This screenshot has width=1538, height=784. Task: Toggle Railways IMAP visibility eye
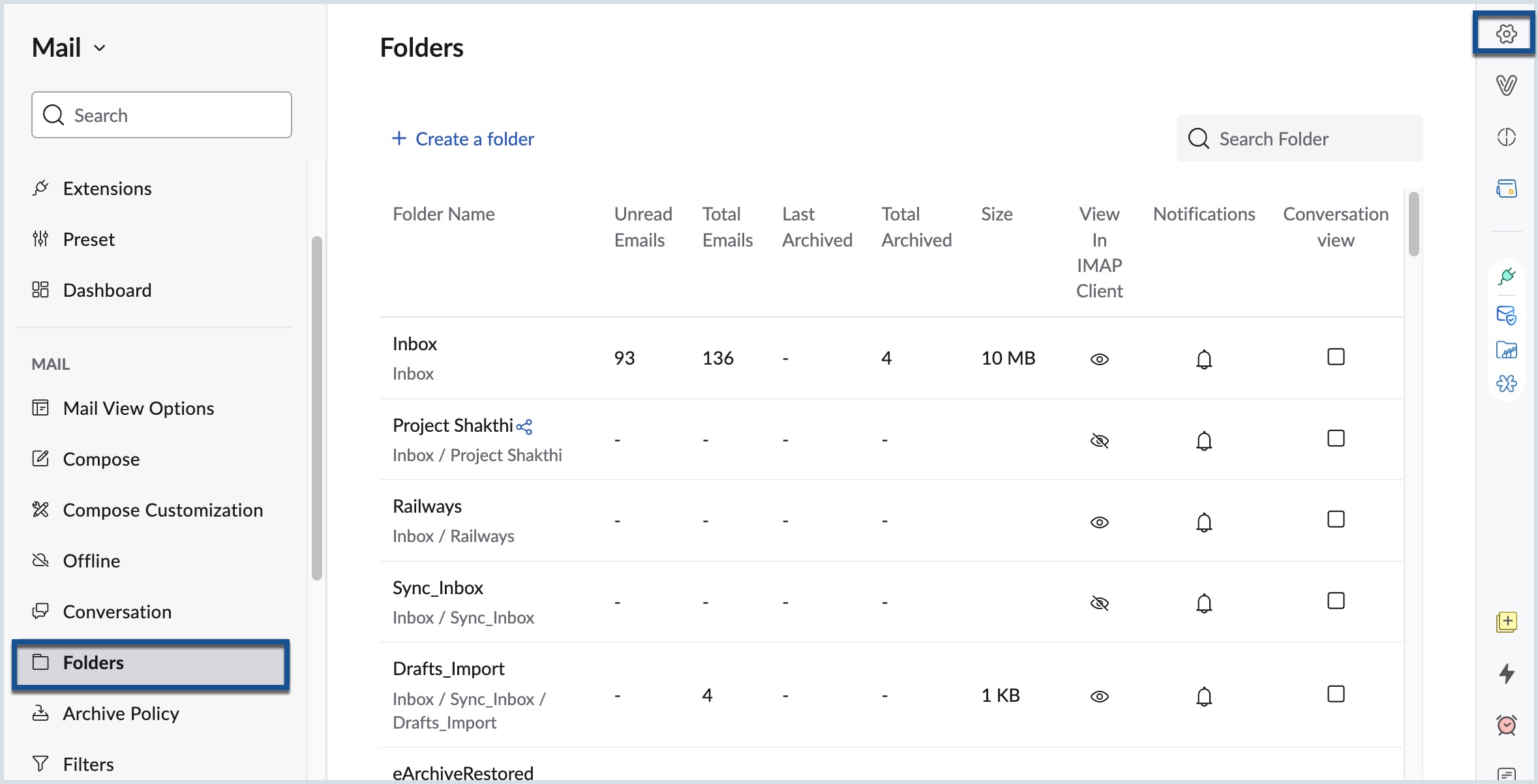tap(1100, 522)
